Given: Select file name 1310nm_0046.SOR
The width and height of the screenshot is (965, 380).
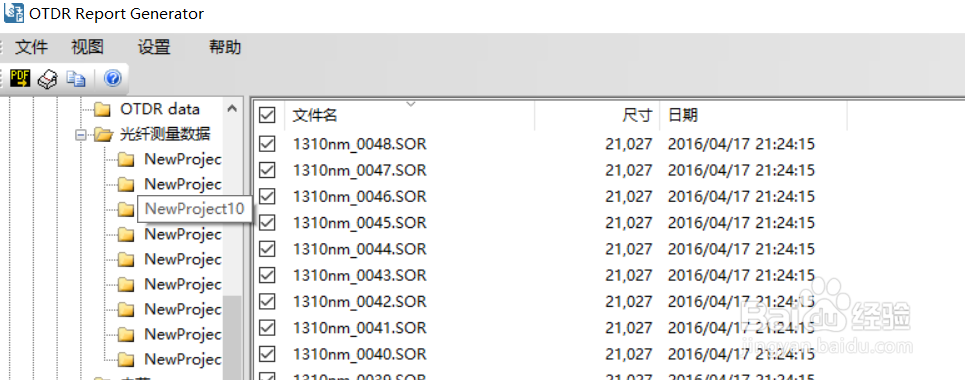Looking at the screenshot, I should click(359, 196).
